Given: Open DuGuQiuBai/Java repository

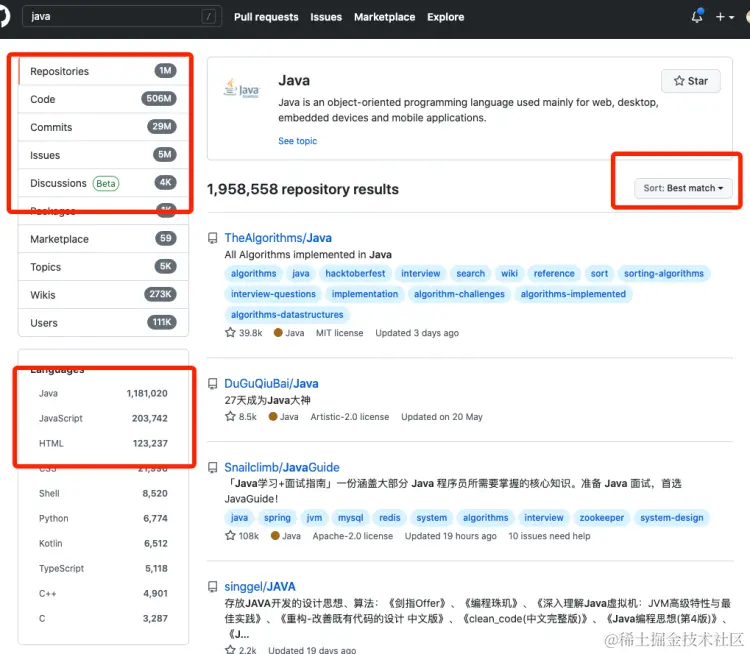Looking at the screenshot, I should click(271, 384).
